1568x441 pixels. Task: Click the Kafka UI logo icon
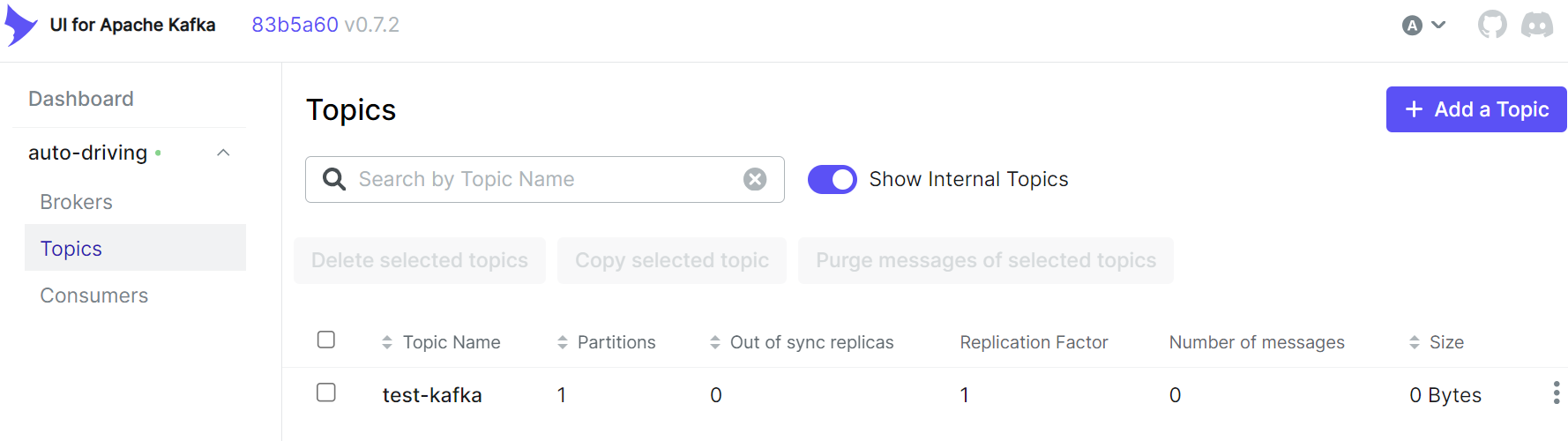20,25
